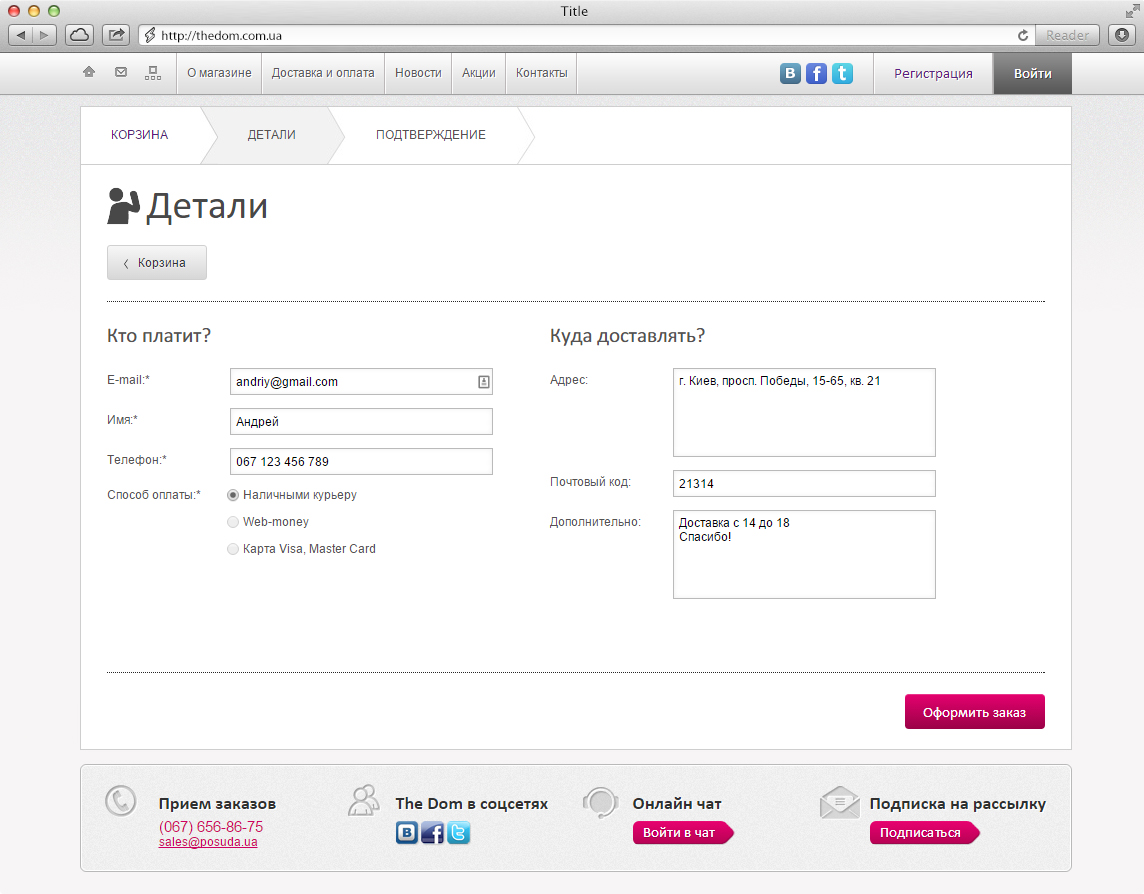The width and height of the screenshot is (1144, 894).
Task: Select Наличными курьеру payment option
Action: [233, 494]
